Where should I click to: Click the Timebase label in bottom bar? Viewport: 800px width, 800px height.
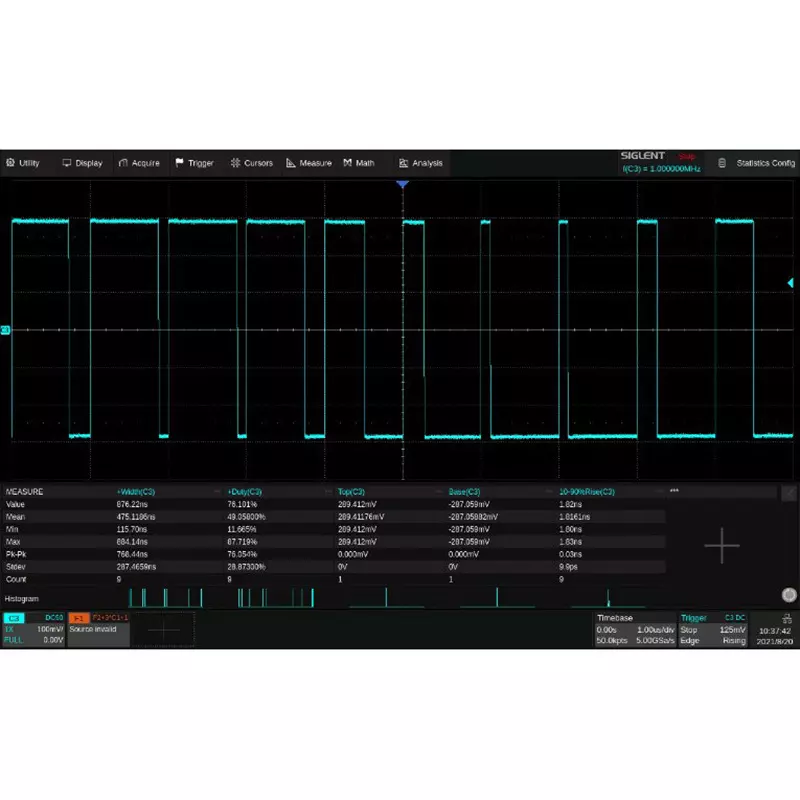tap(615, 618)
